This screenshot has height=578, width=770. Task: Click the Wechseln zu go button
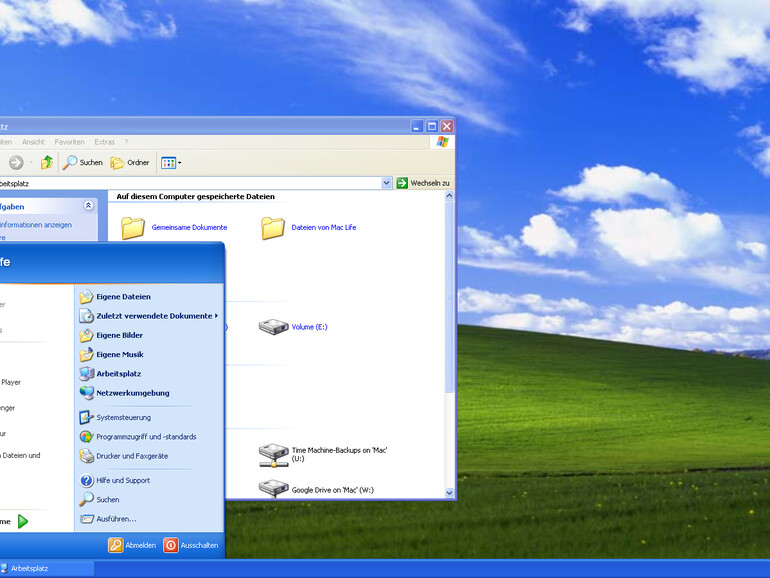423,183
